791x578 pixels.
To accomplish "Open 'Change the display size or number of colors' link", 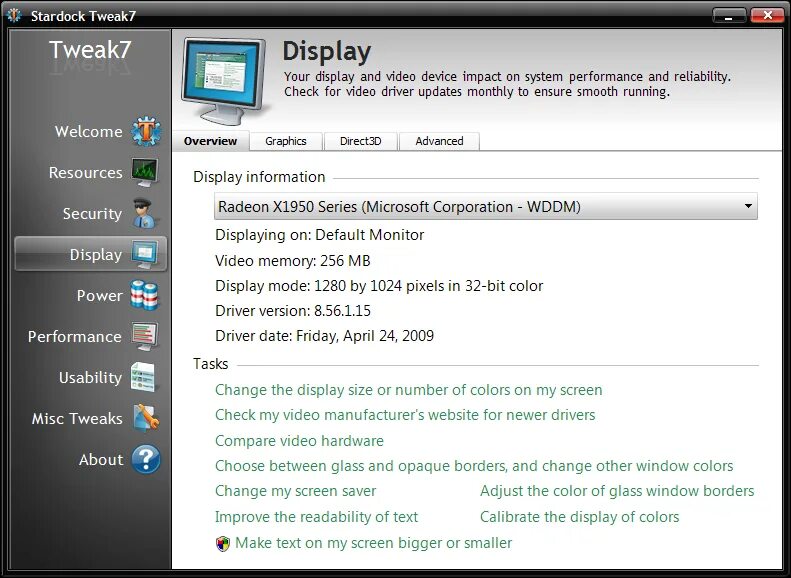I will (409, 390).
